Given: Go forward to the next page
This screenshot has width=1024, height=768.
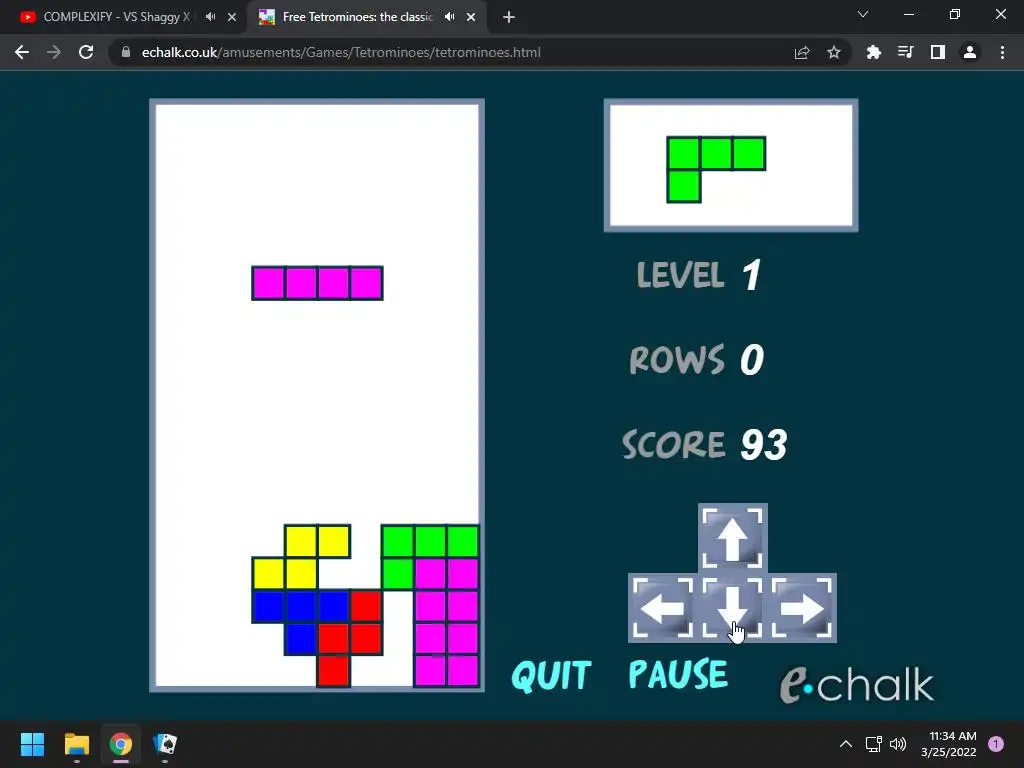Looking at the screenshot, I should click(54, 52).
